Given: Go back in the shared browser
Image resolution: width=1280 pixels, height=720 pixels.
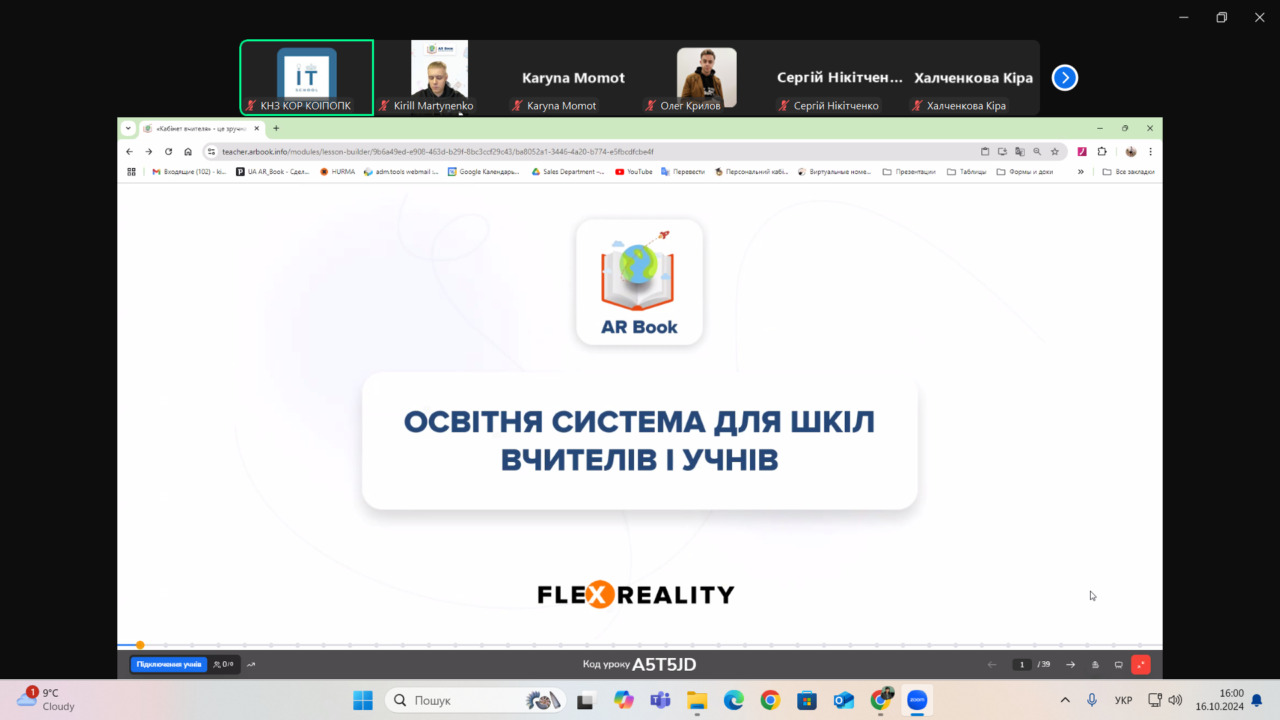Looking at the screenshot, I should point(129,152).
